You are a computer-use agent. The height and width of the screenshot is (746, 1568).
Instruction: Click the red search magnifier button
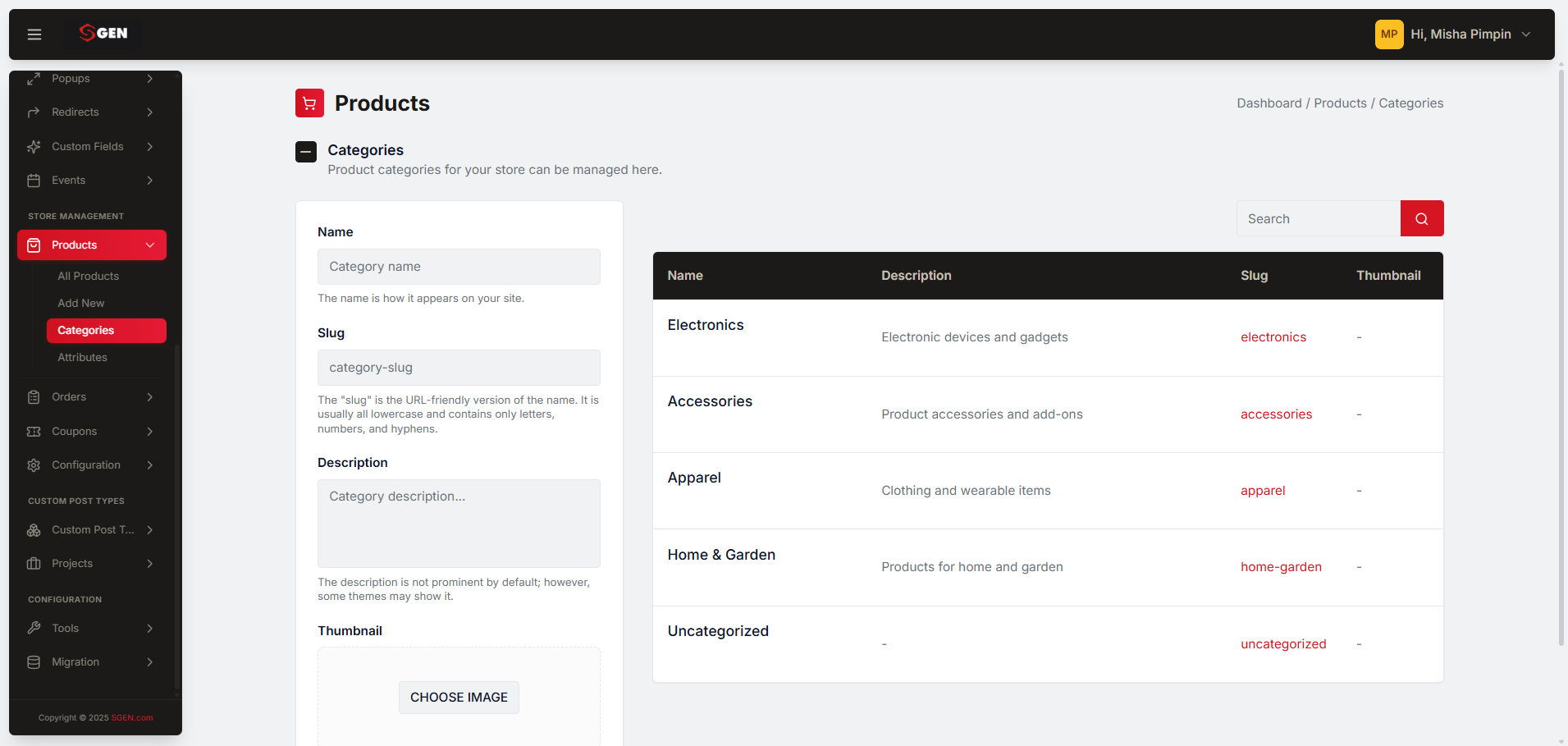[1422, 218]
